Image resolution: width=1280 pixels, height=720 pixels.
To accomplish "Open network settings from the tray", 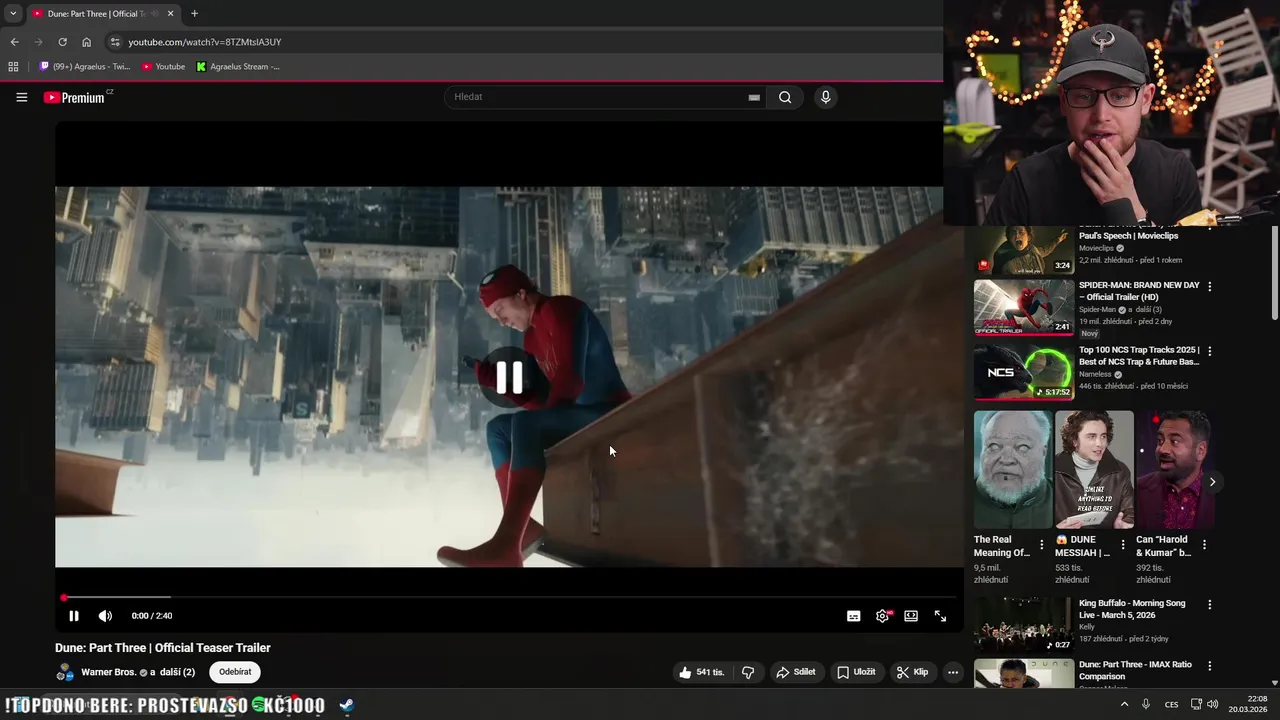I will coord(1195,704).
